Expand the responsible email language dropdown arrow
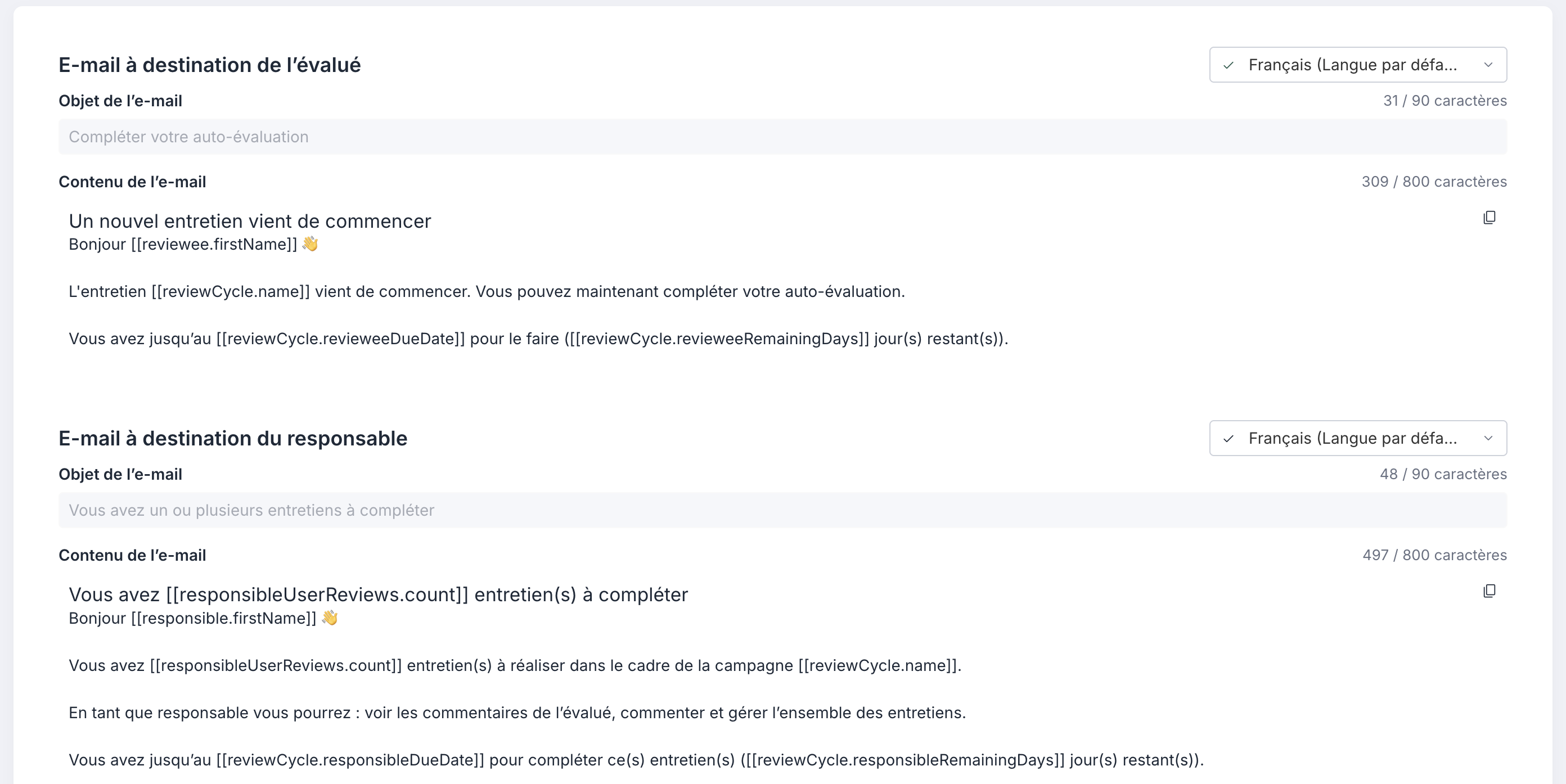The height and width of the screenshot is (784, 1566). (1488, 438)
